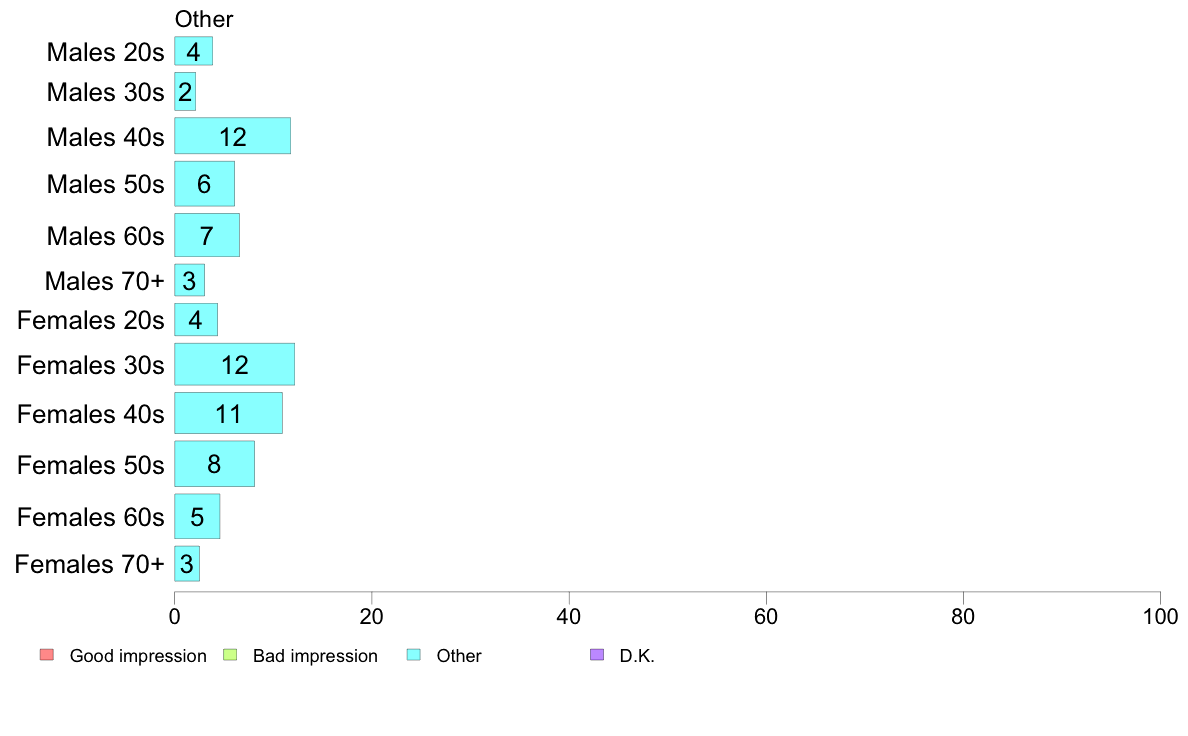
Task: Select the Females 30s bar
Action: [234, 364]
